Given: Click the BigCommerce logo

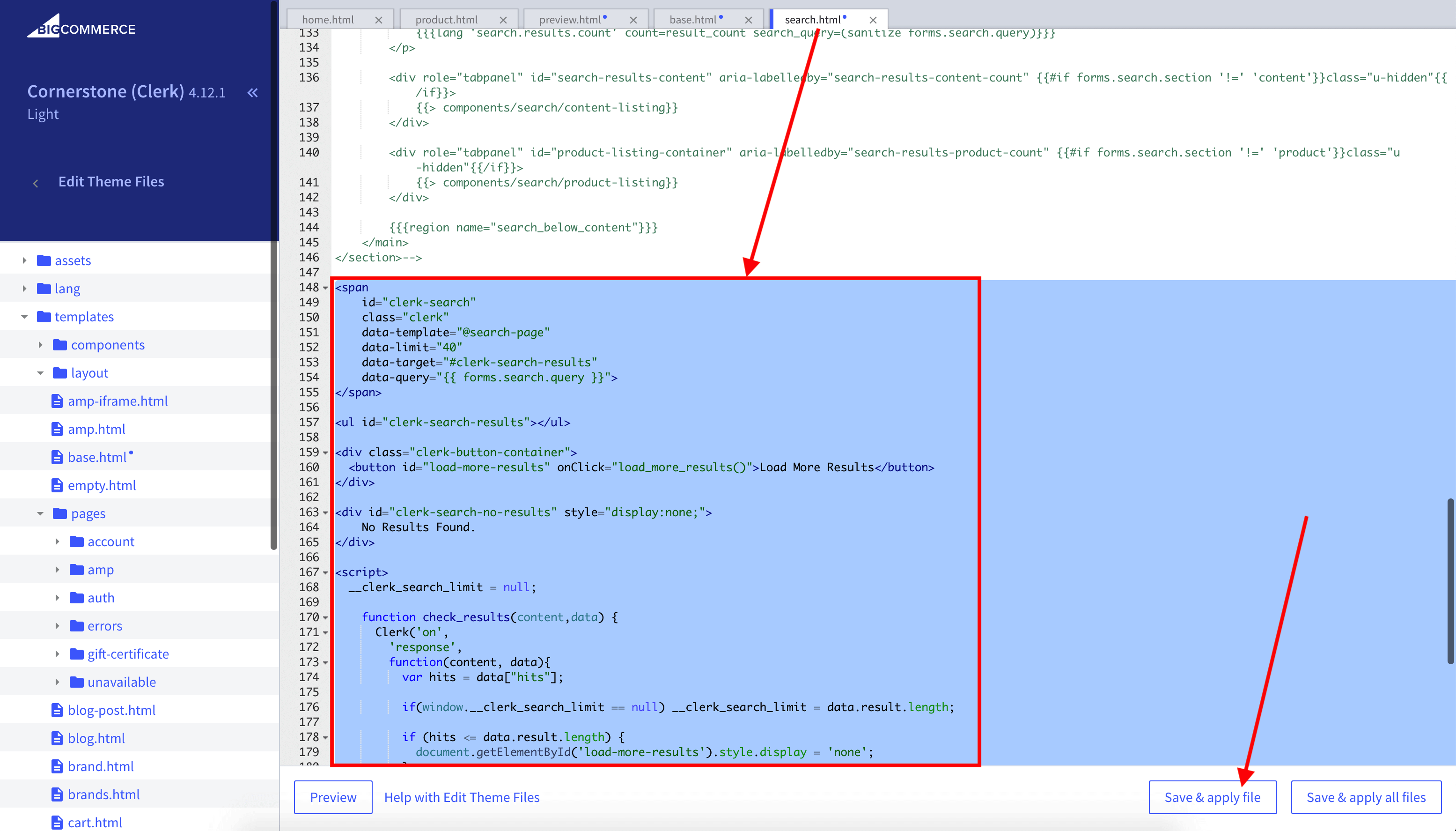Looking at the screenshot, I should tap(81, 27).
